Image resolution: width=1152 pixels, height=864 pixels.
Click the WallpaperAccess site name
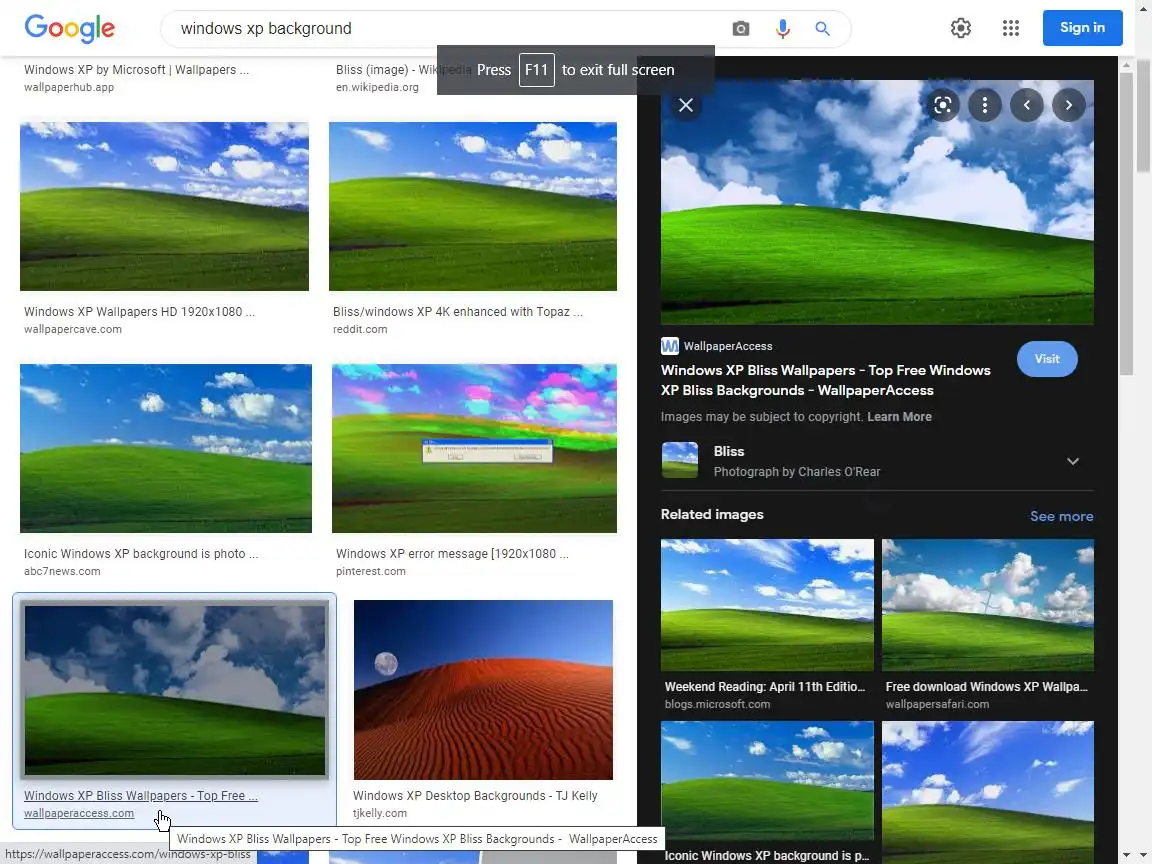click(727, 346)
